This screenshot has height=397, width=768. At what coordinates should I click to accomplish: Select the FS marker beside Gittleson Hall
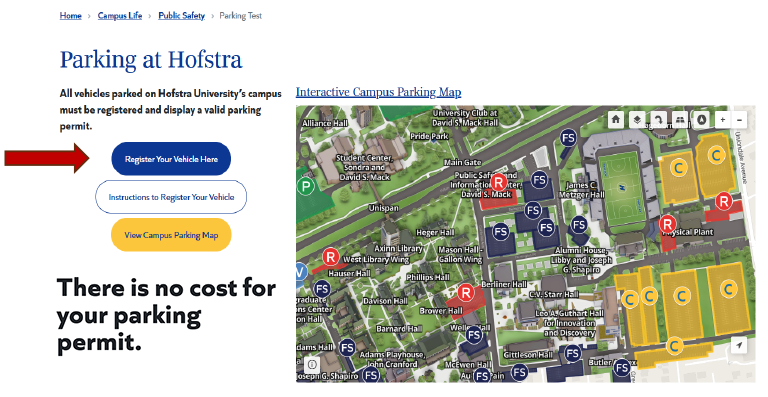pyautogui.click(x=572, y=353)
